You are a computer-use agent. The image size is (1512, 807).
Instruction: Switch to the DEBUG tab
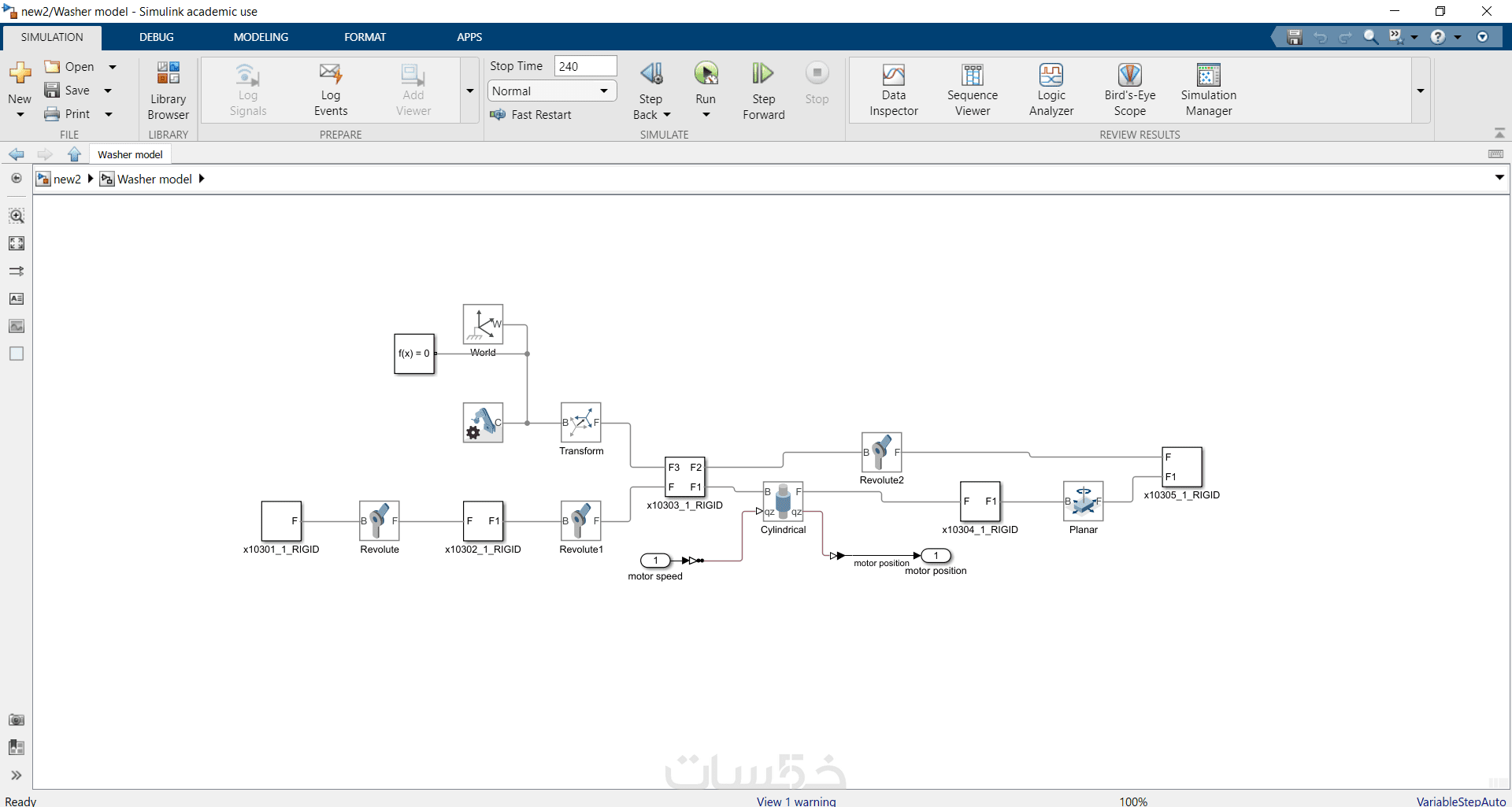coord(157,37)
